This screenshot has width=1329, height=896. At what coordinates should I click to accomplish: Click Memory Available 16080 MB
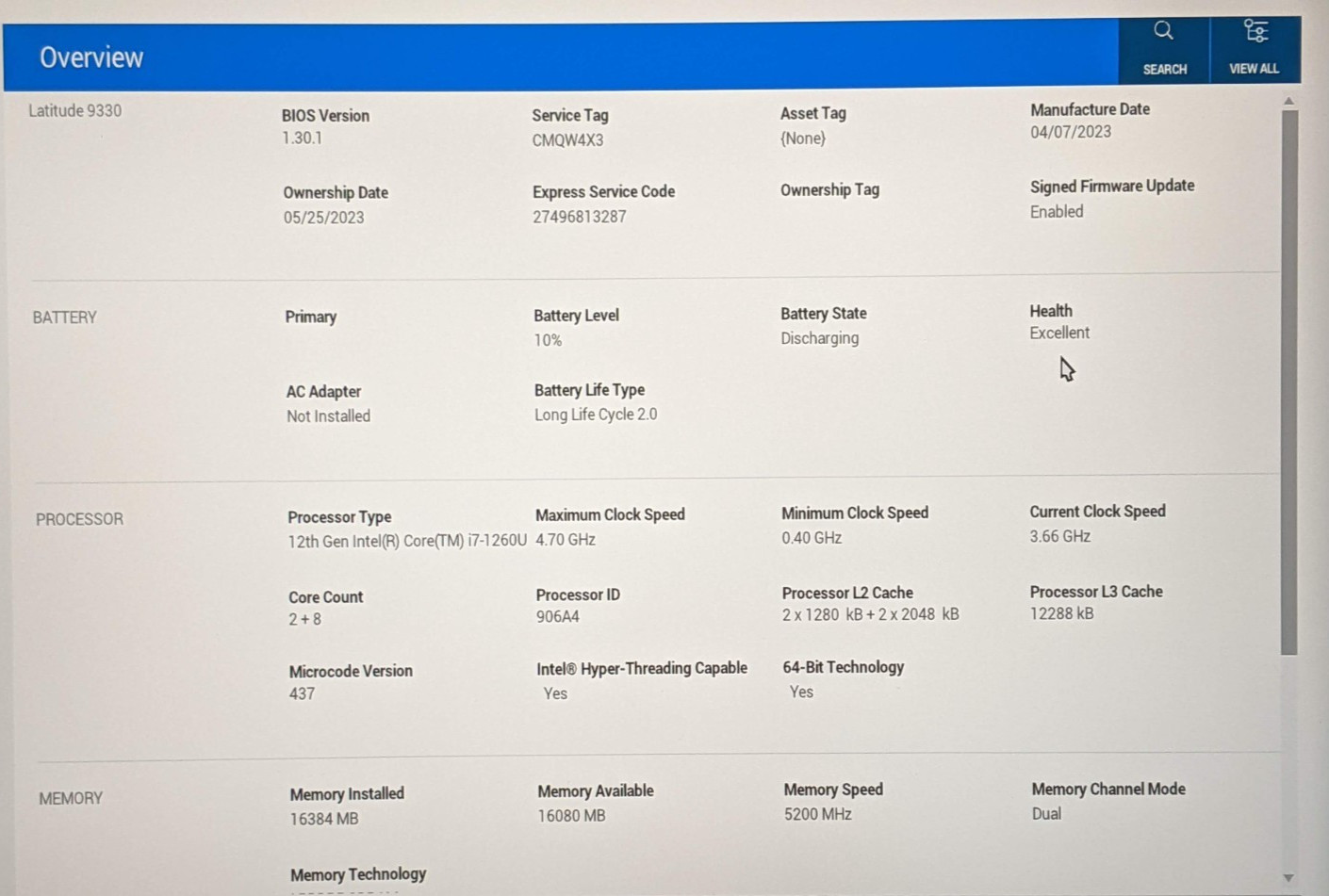point(571,816)
